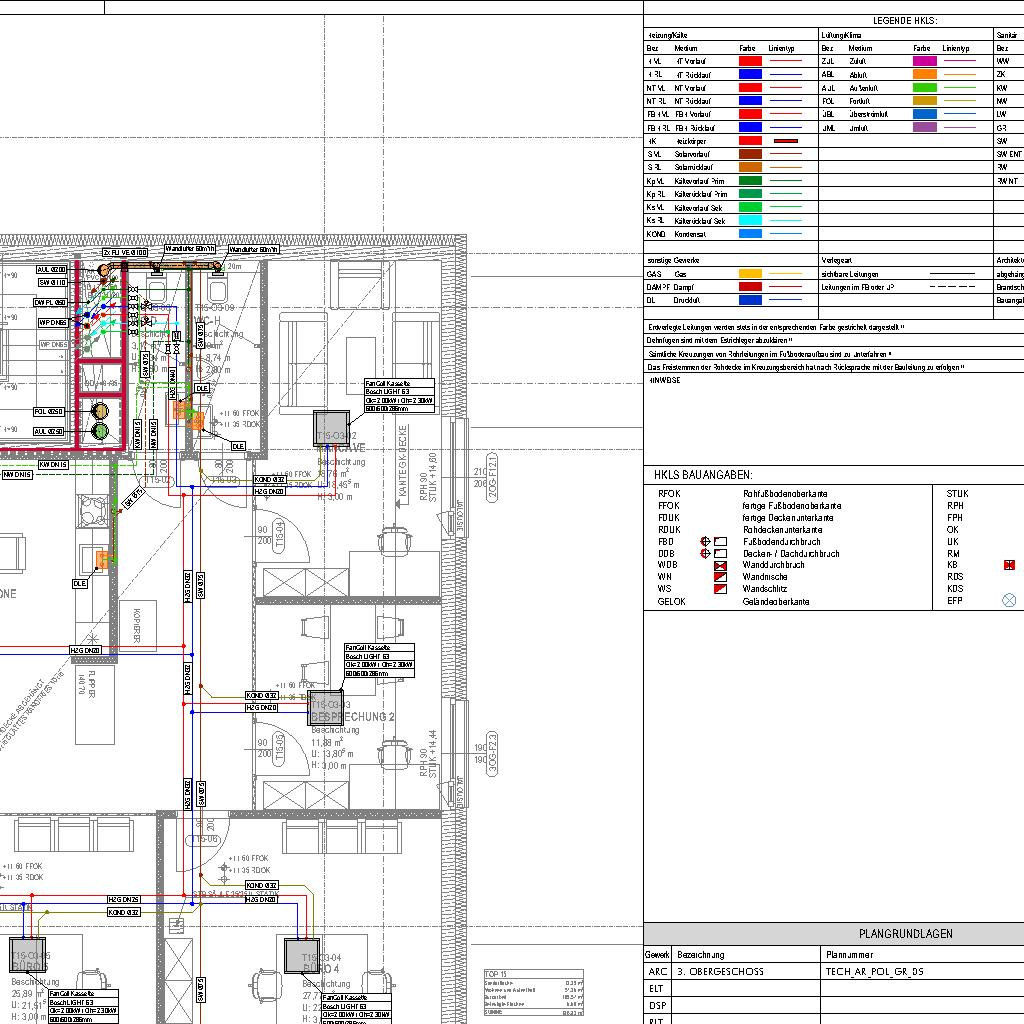Click the LEGENDE HKLS title
The width and height of the screenshot is (1024, 1024).
click(x=905, y=21)
